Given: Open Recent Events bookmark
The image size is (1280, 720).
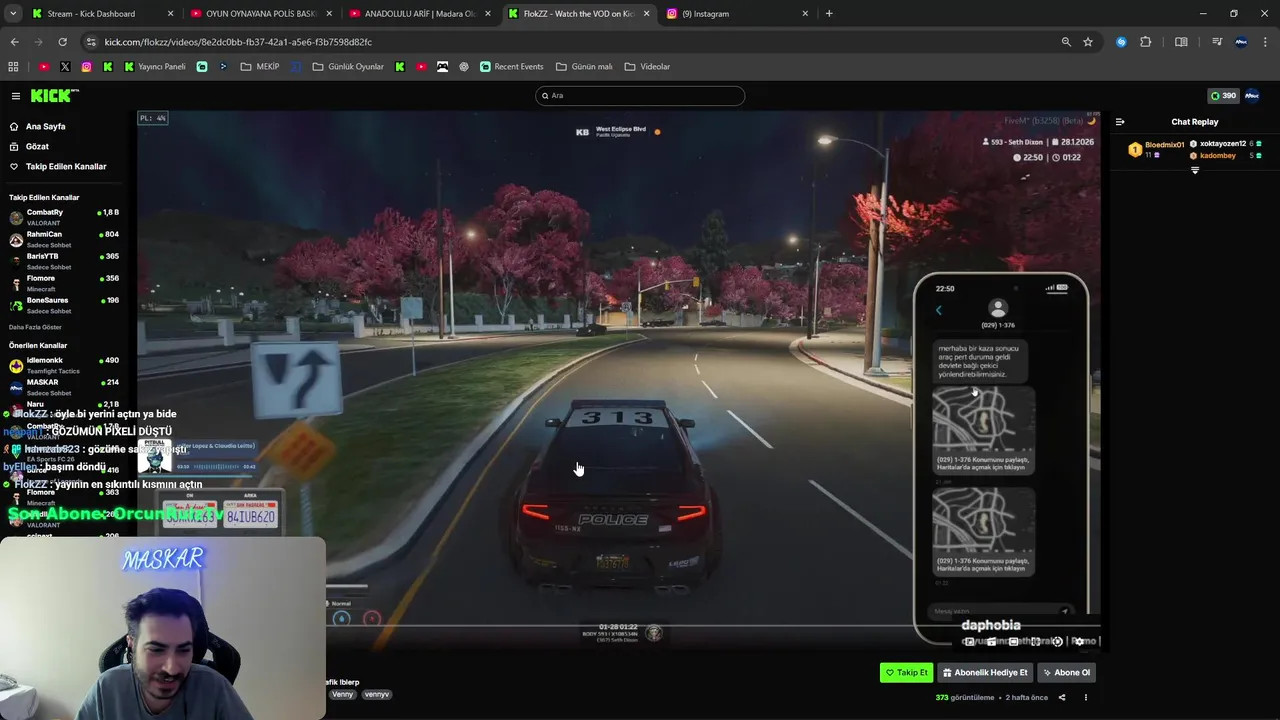Looking at the screenshot, I should [512, 67].
